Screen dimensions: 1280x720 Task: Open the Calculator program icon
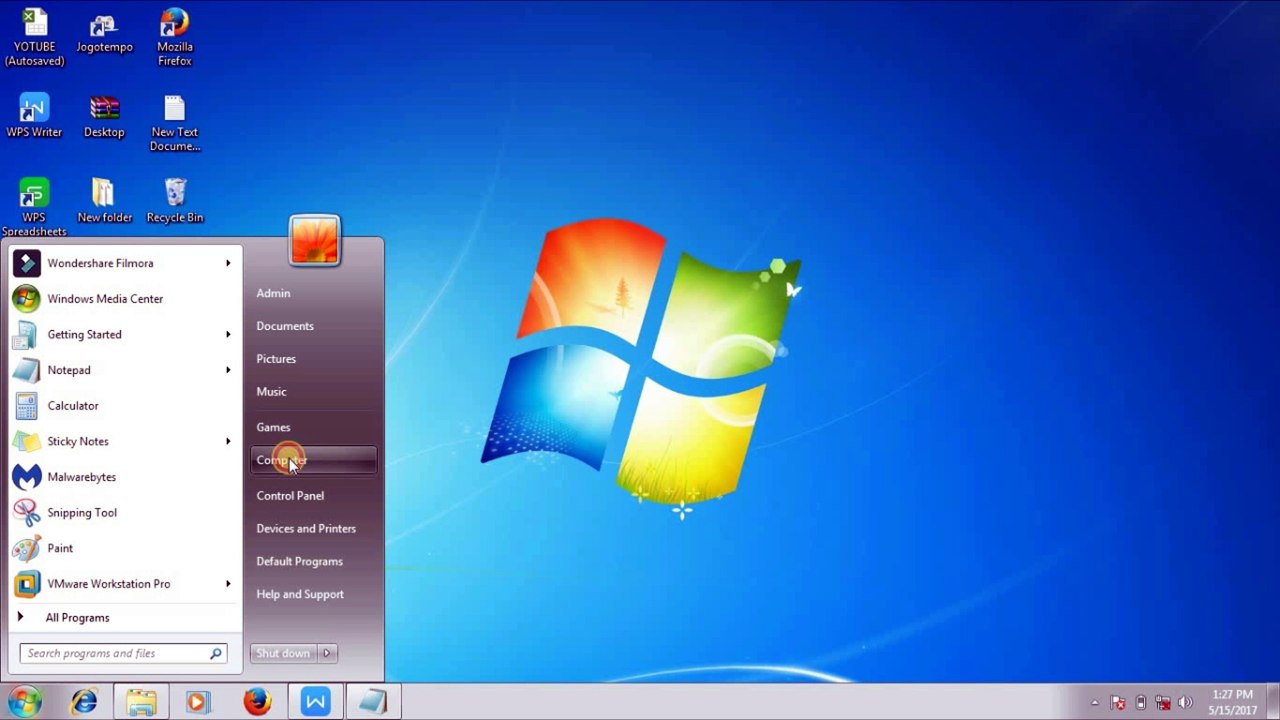coord(26,406)
